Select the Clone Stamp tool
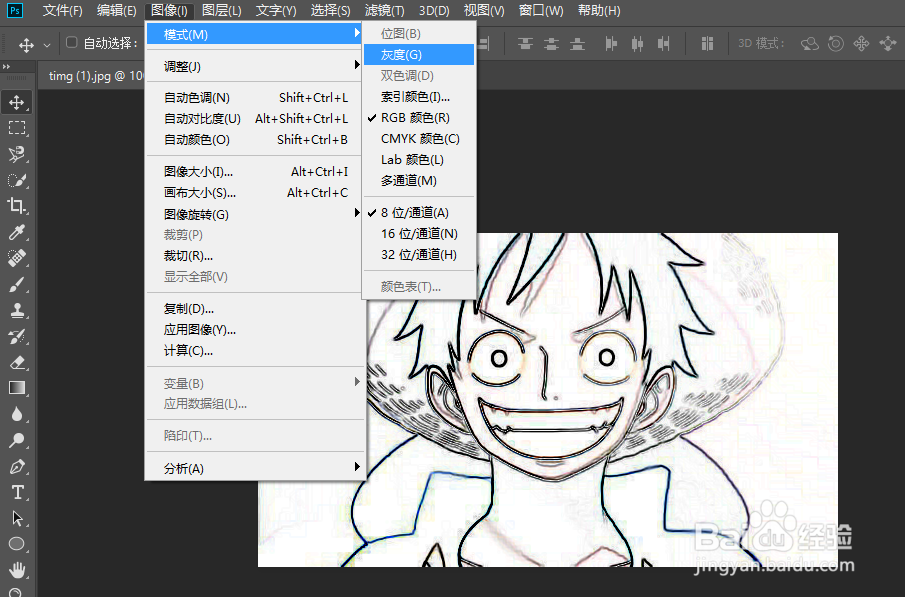 [x=17, y=310]
